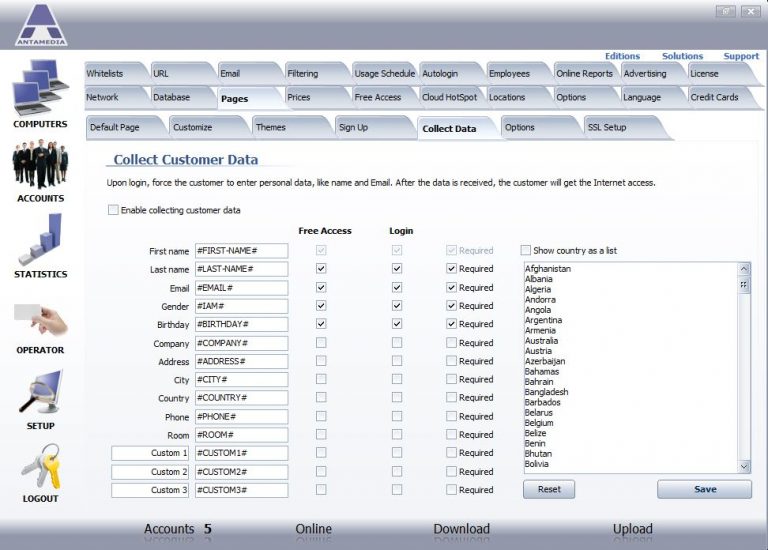This screenshot has height=550, width=768.
Task: Open the Support link
Action: pyautogui.click(x=741, y=56)
